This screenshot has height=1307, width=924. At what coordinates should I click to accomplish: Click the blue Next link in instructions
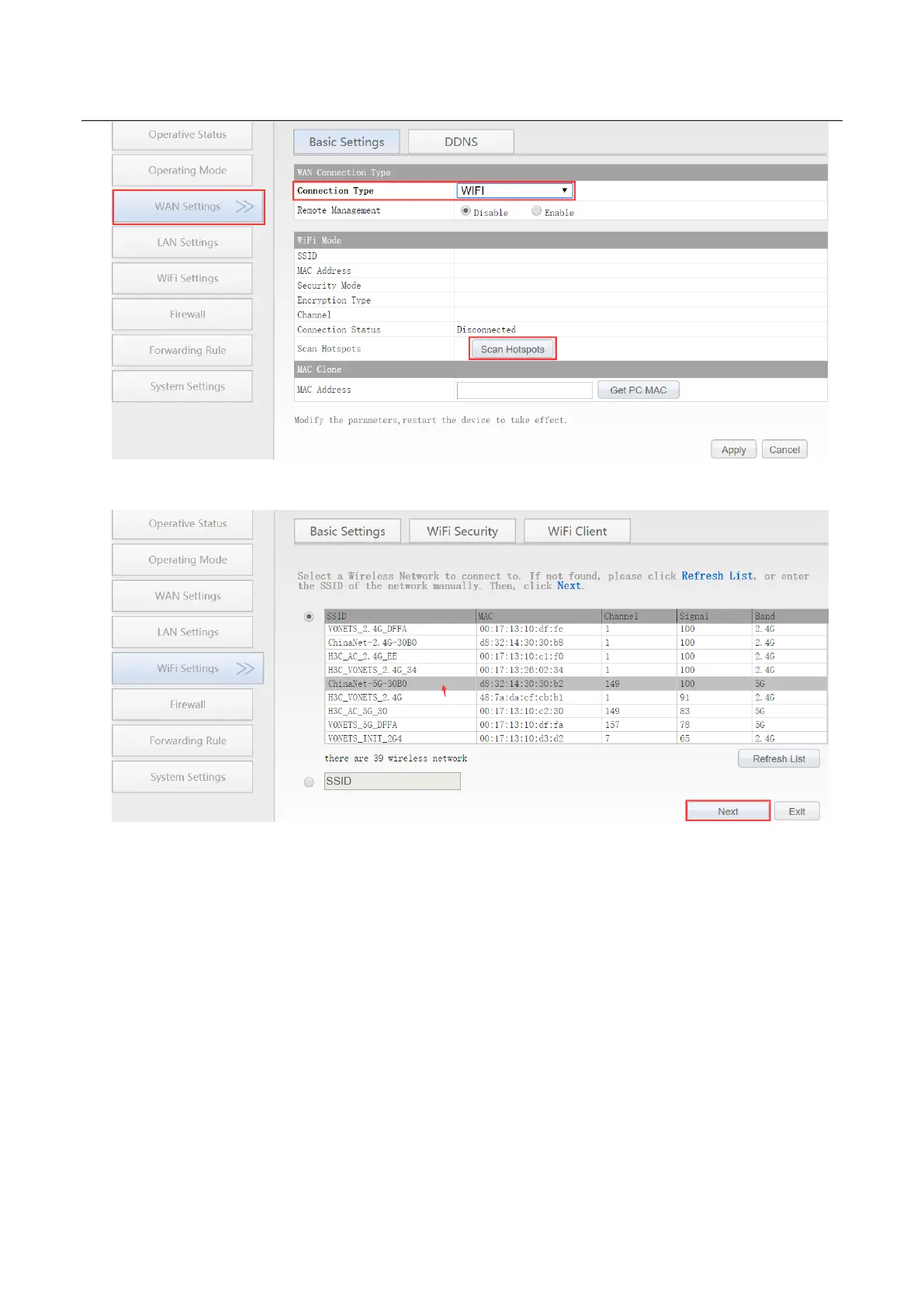pos(569,586)
